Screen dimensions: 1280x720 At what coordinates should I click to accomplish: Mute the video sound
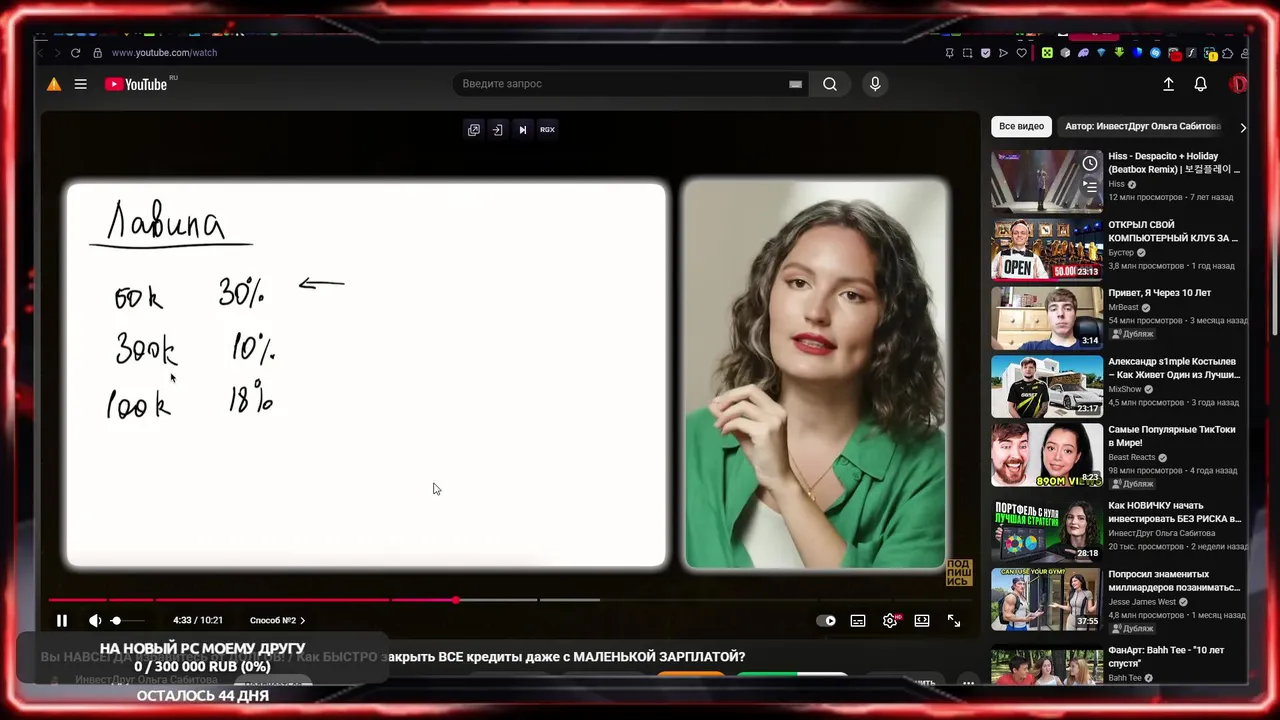[x=95, y=621]
